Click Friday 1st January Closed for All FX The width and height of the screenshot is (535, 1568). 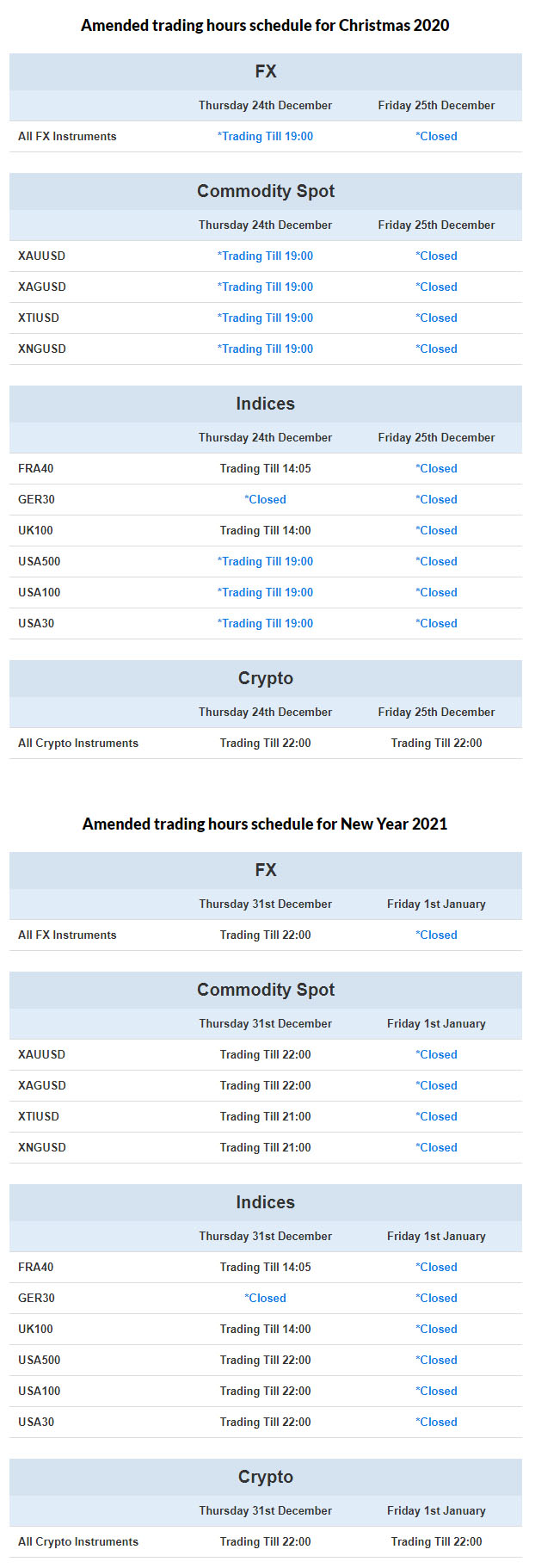(x=436, y=935)
